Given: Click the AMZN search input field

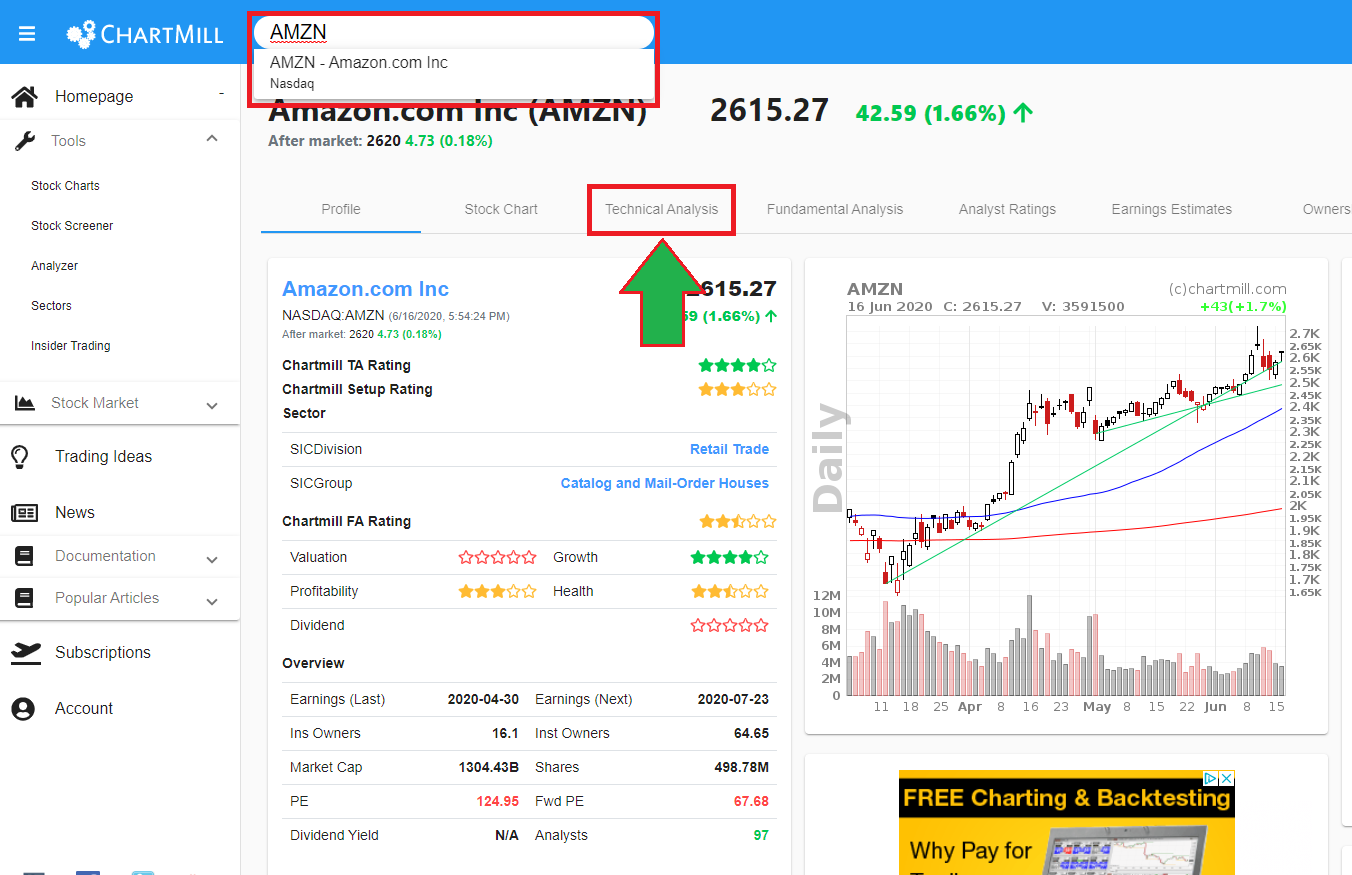Looking at the screenshot, I should click(454, 32).
